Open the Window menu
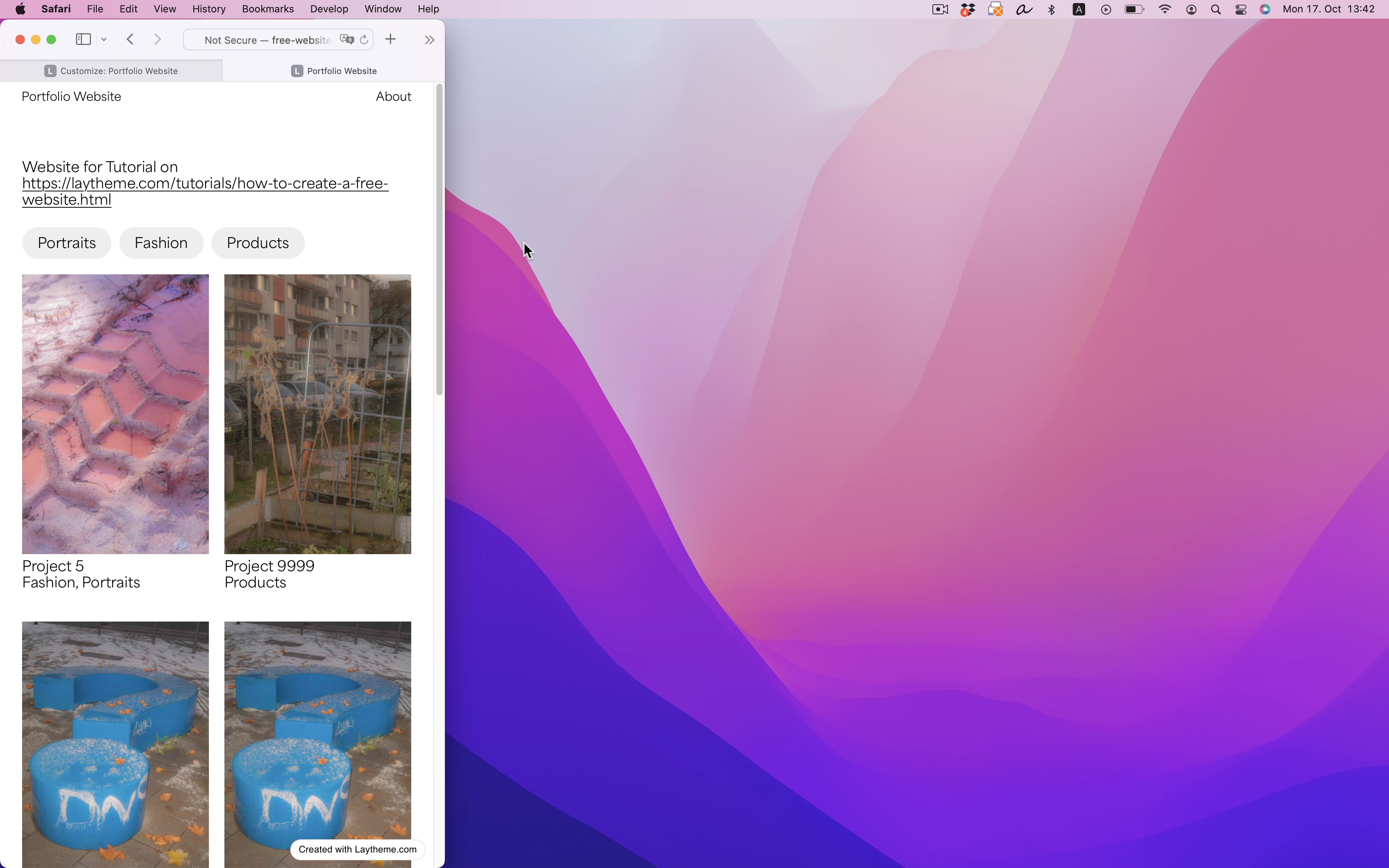Image resolution: width=1389 pixels, height=868 pixels. (x=383, y=9)
